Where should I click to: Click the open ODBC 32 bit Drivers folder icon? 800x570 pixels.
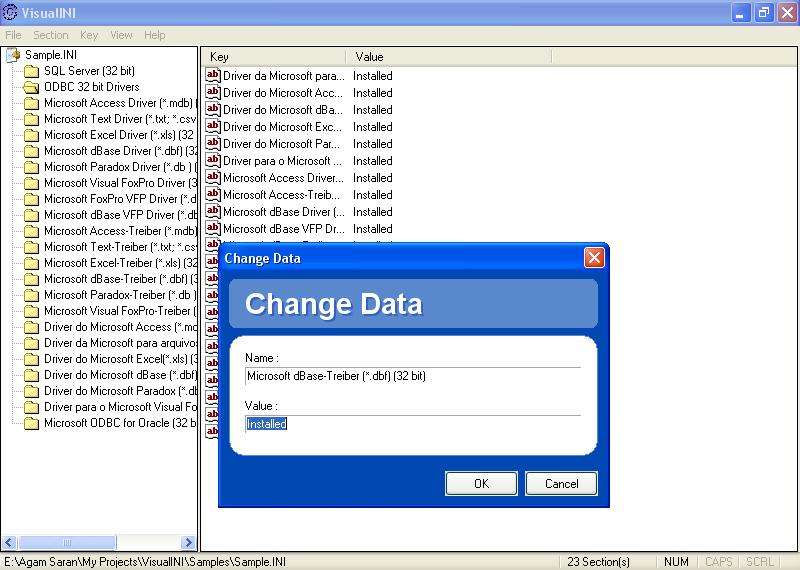tap(31, 87)
